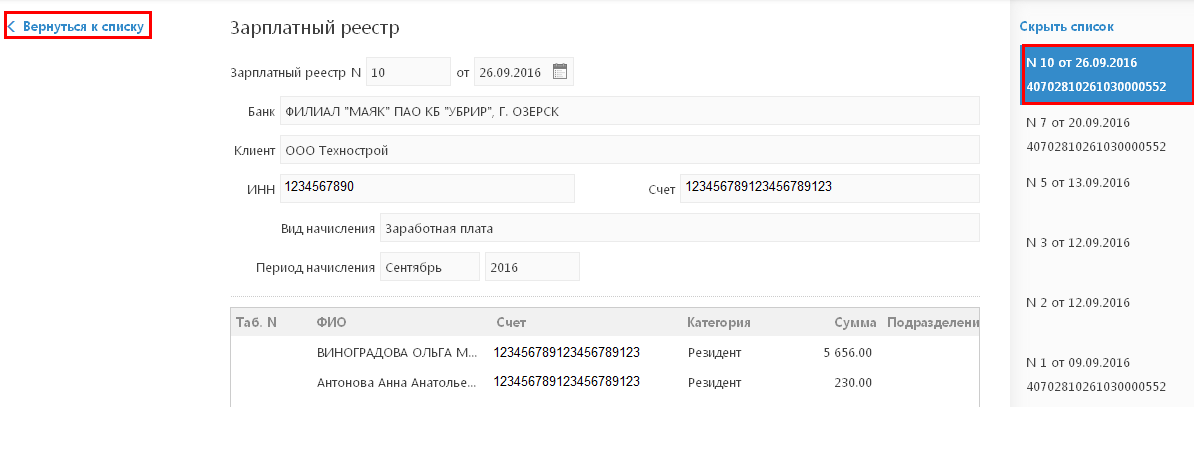Open the Вид начисления field Заработная плата
The width and height of the screenshot is (1198, 456).
(679, 228)
